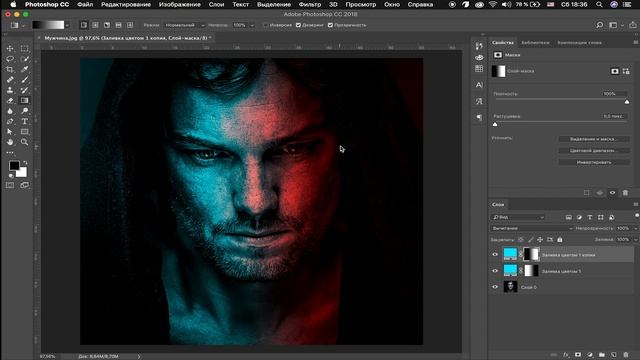Image resolution: width=640 pixels, height=360 pixels.
Task: Click the add layer style fx icon
Action: click(566, 355)
